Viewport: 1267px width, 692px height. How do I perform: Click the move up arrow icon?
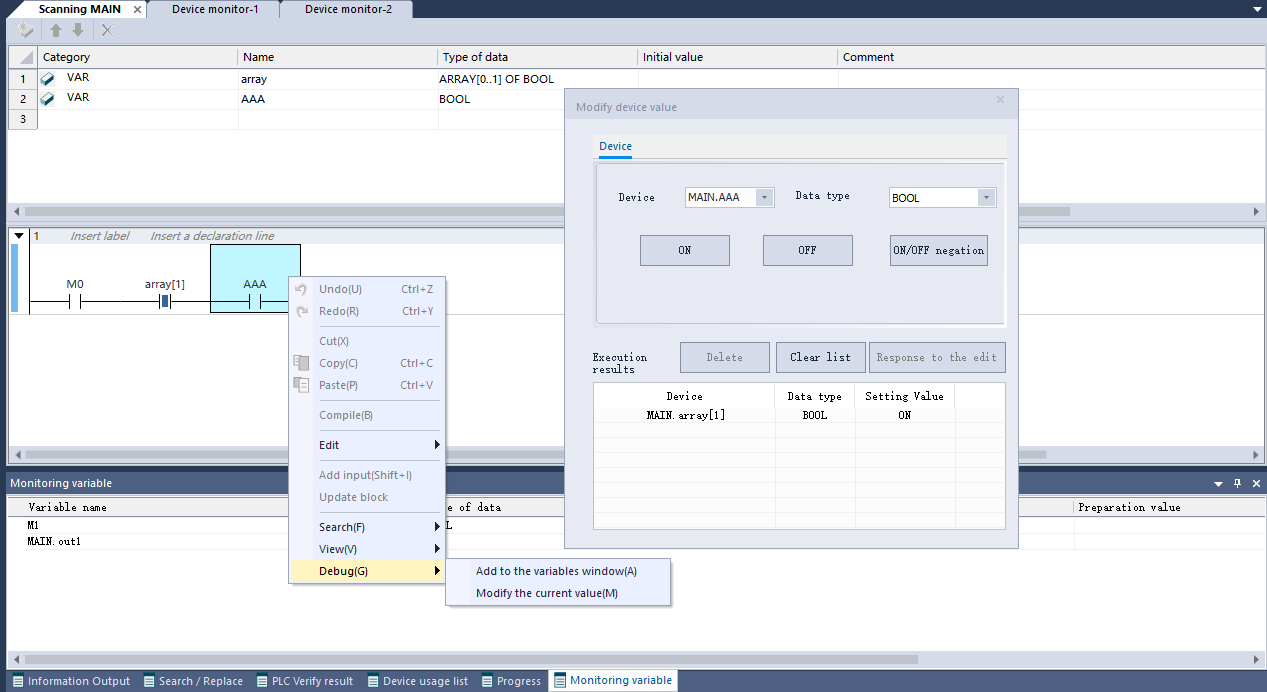pyautogui.click(x=57, y=30)
